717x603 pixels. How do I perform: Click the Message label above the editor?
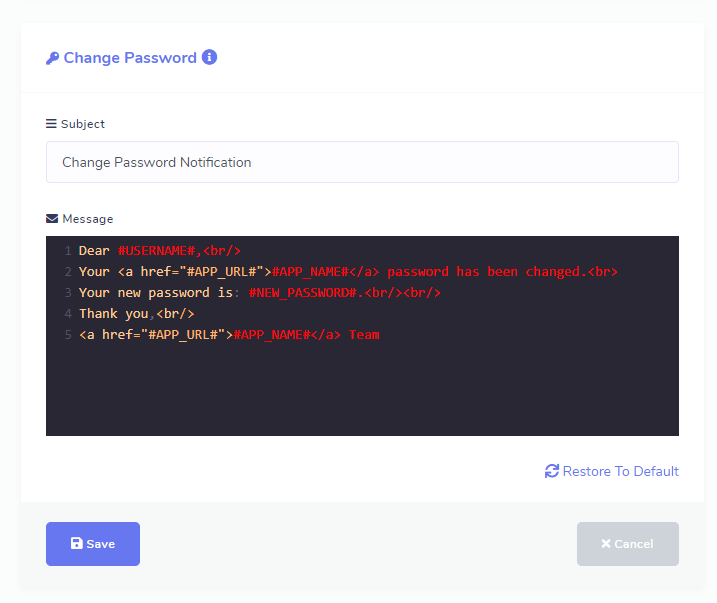[x=88, y=219]
